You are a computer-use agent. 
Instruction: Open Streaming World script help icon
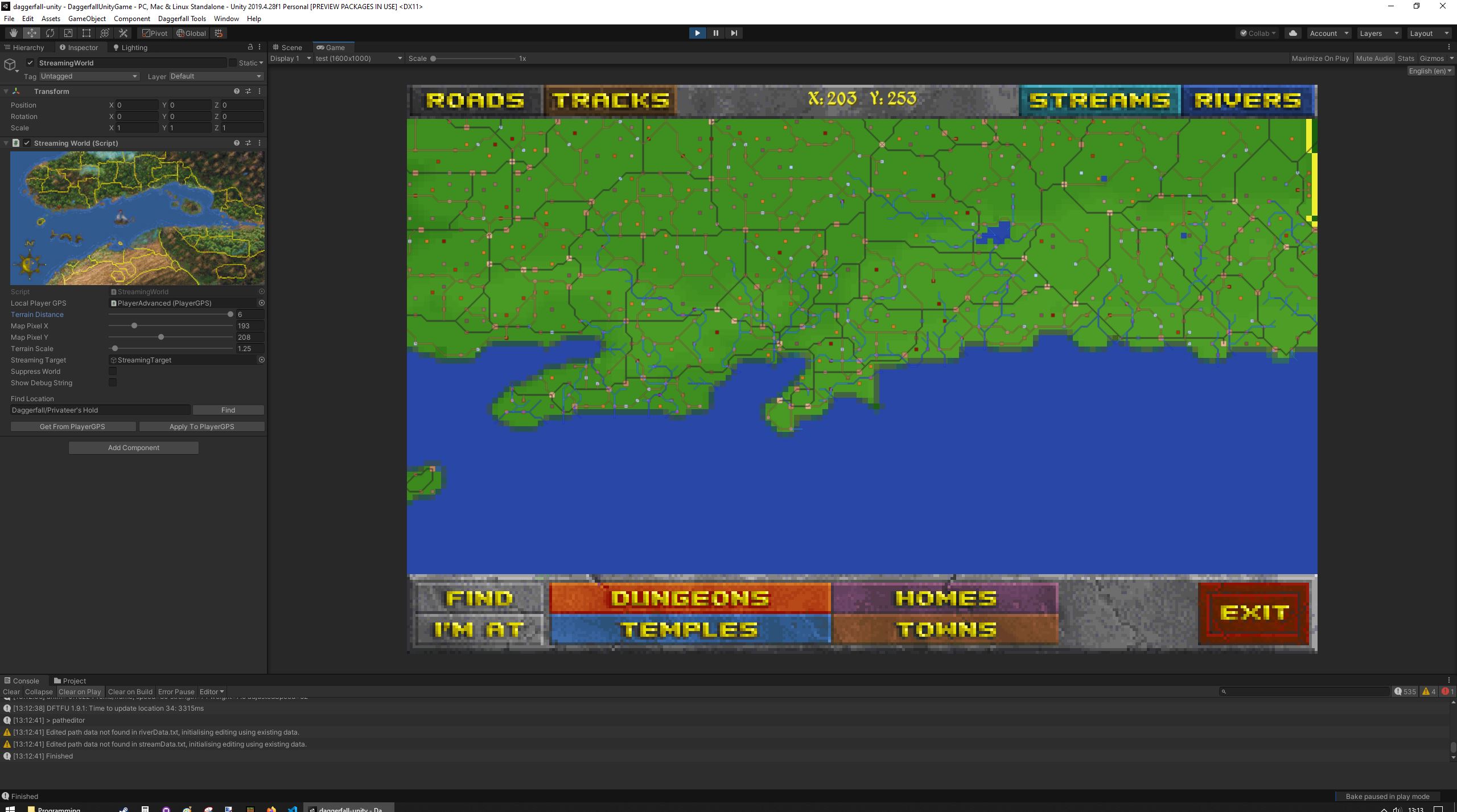237,143
